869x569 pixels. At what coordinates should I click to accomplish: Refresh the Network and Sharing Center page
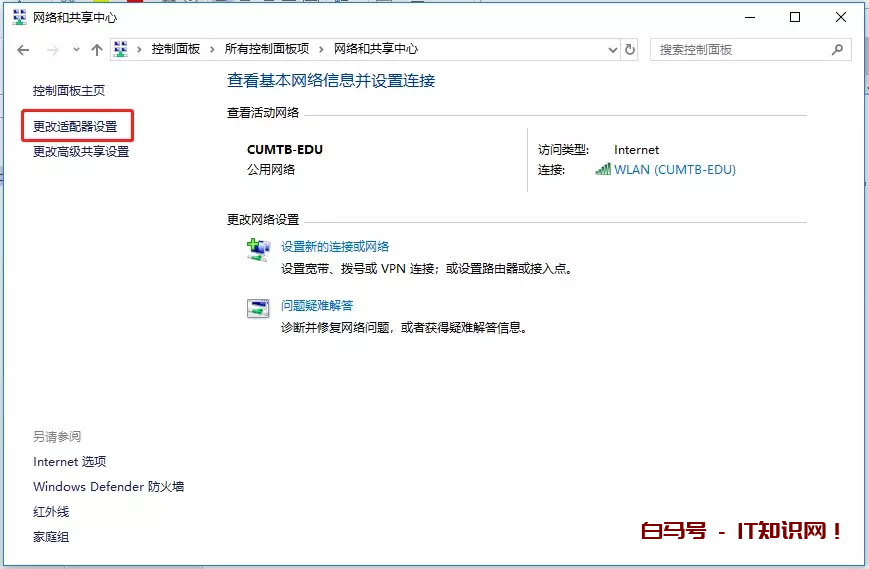[x=630, y=49]
